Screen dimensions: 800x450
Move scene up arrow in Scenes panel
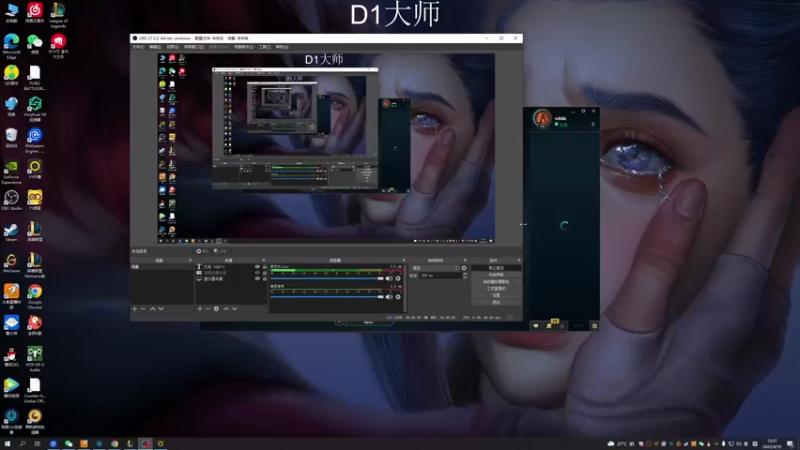[x=152, y=309]
